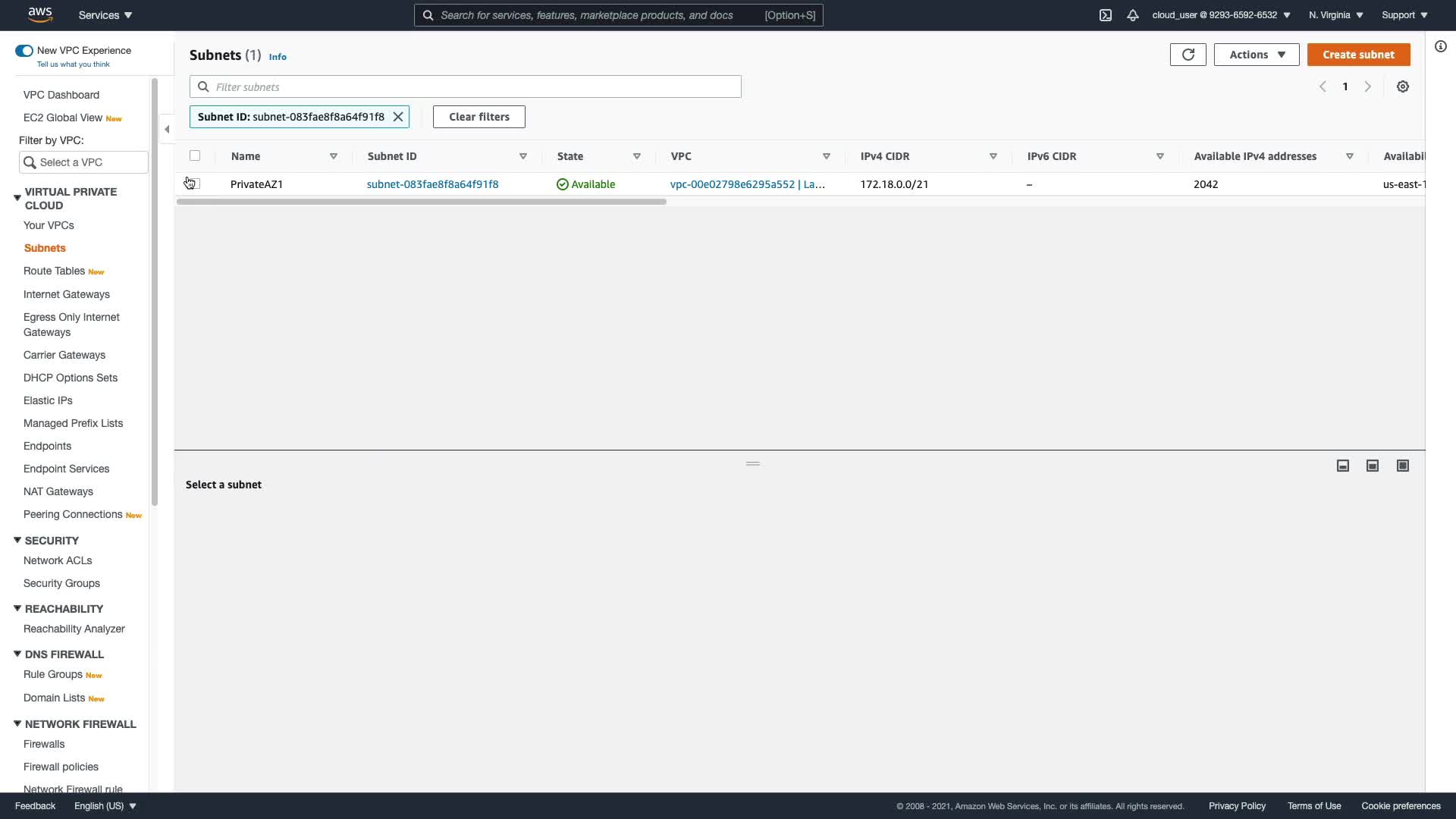Viewport: 1456px width, 819px height.
Task: Open the CloudShell terminal icon
Action: coord(1106,15)
